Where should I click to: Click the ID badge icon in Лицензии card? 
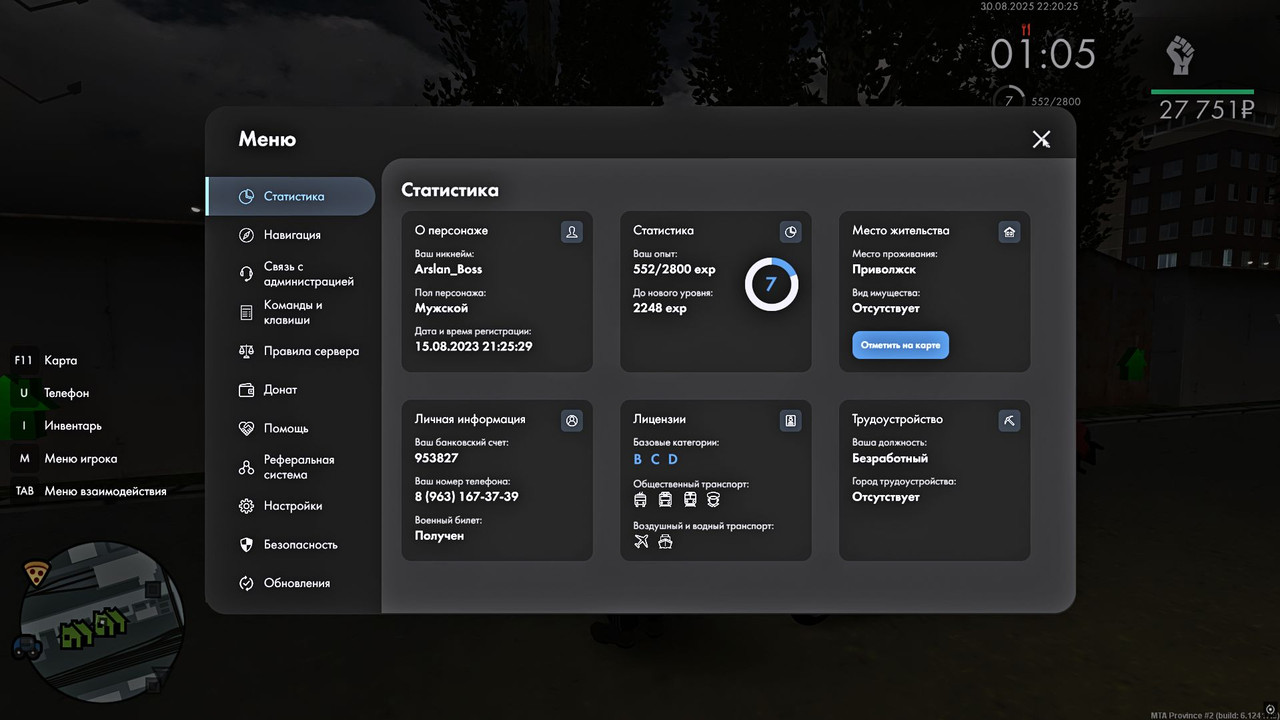(x=791, y=421)
